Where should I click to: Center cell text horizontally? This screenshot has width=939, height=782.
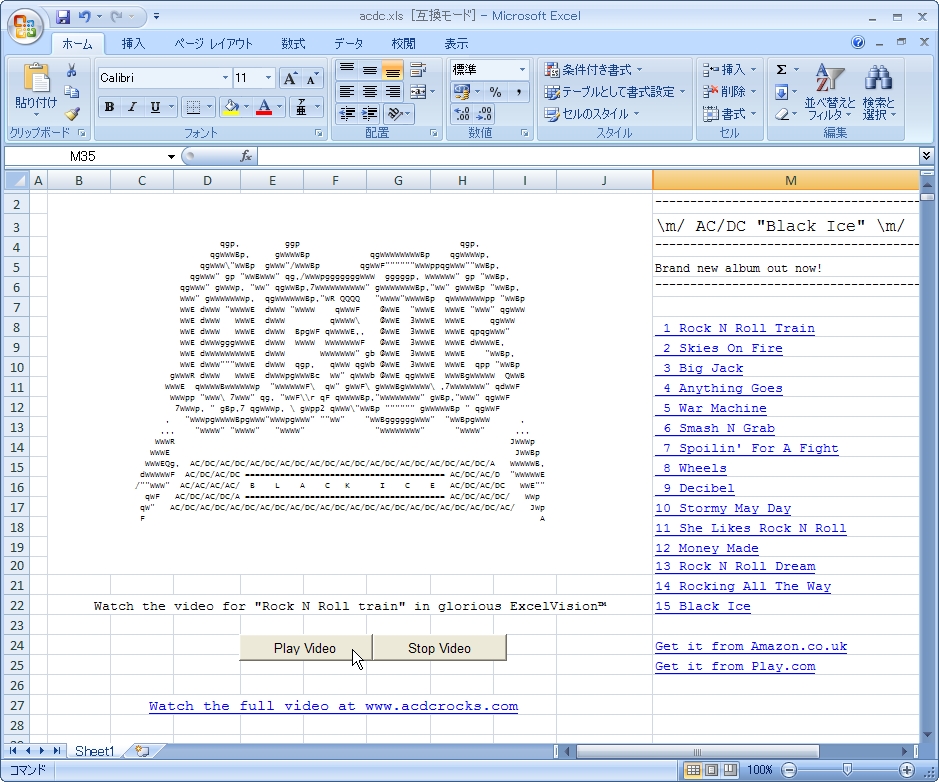click(369, 92)
